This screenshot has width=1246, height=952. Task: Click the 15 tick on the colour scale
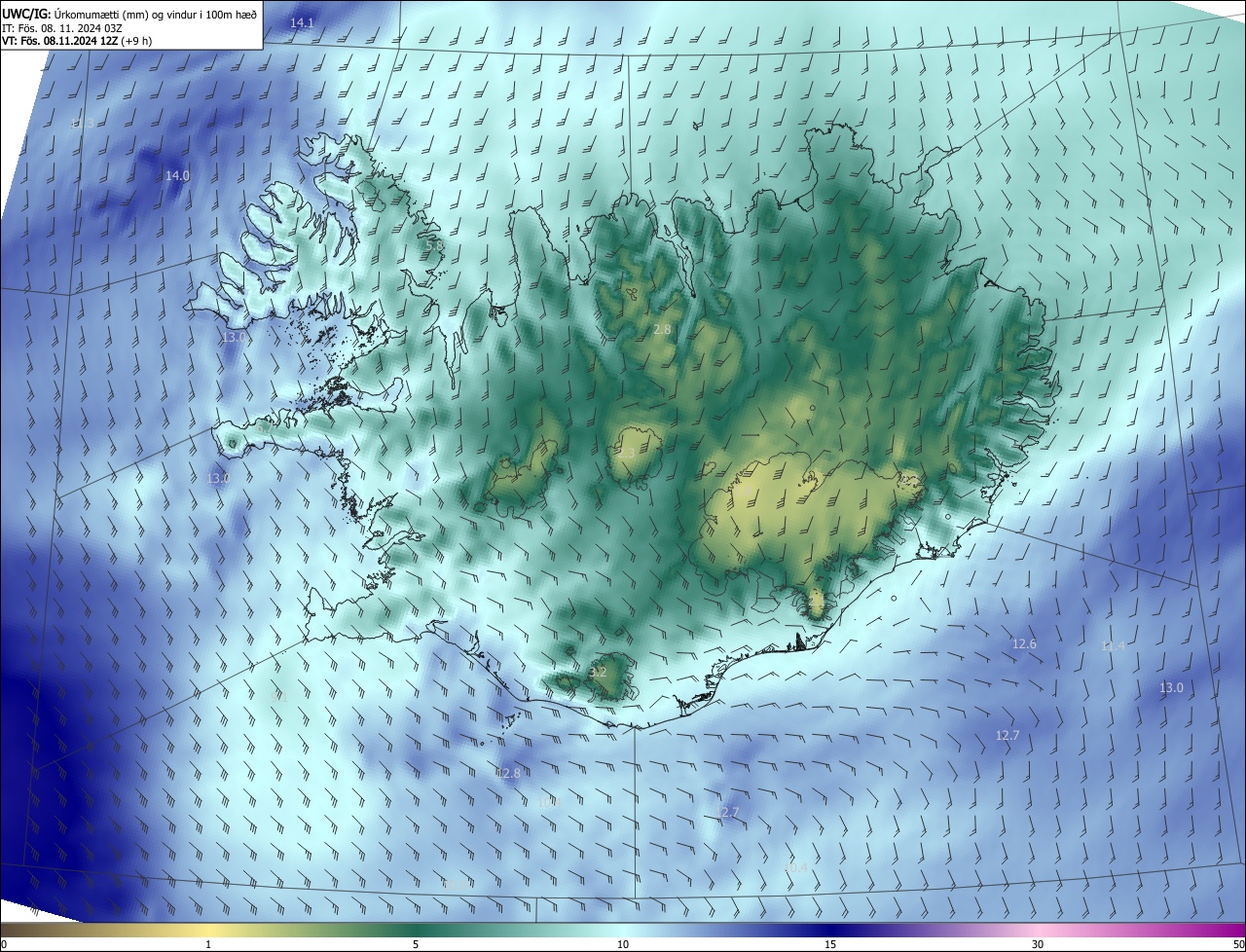830,944
